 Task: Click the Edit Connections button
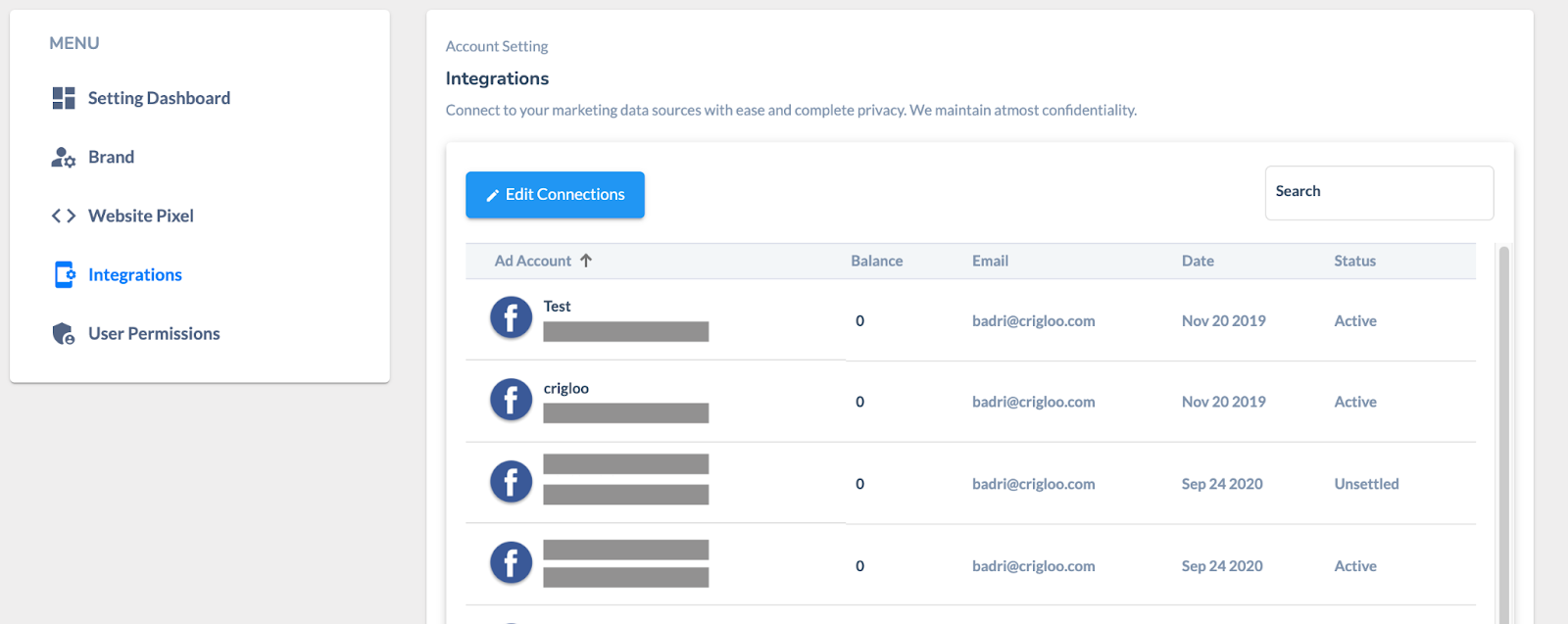click(x=555, y=195)
